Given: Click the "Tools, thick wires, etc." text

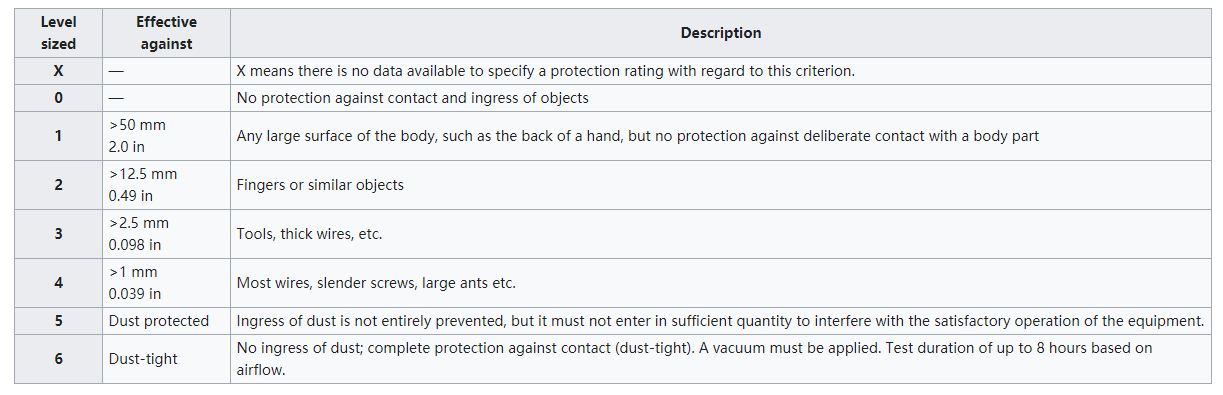Looking at the screenshot, I should coord(309,234).
